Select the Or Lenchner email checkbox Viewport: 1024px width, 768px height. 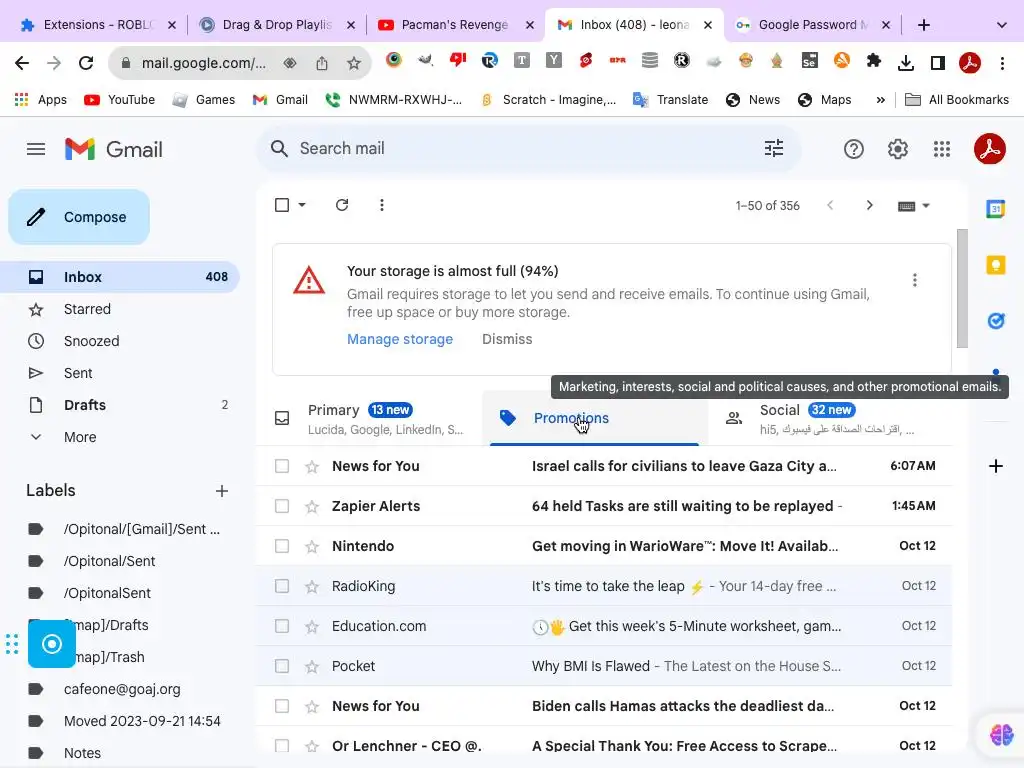point(281,746)
